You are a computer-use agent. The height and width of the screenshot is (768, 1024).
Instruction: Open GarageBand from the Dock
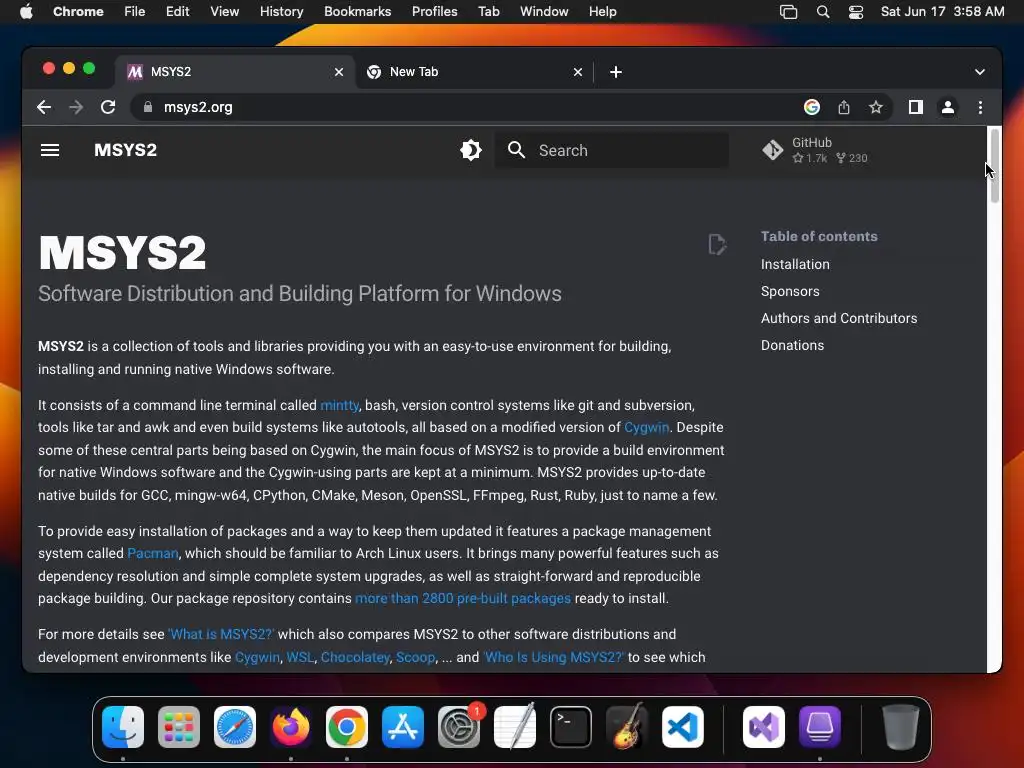click(627, 727)
